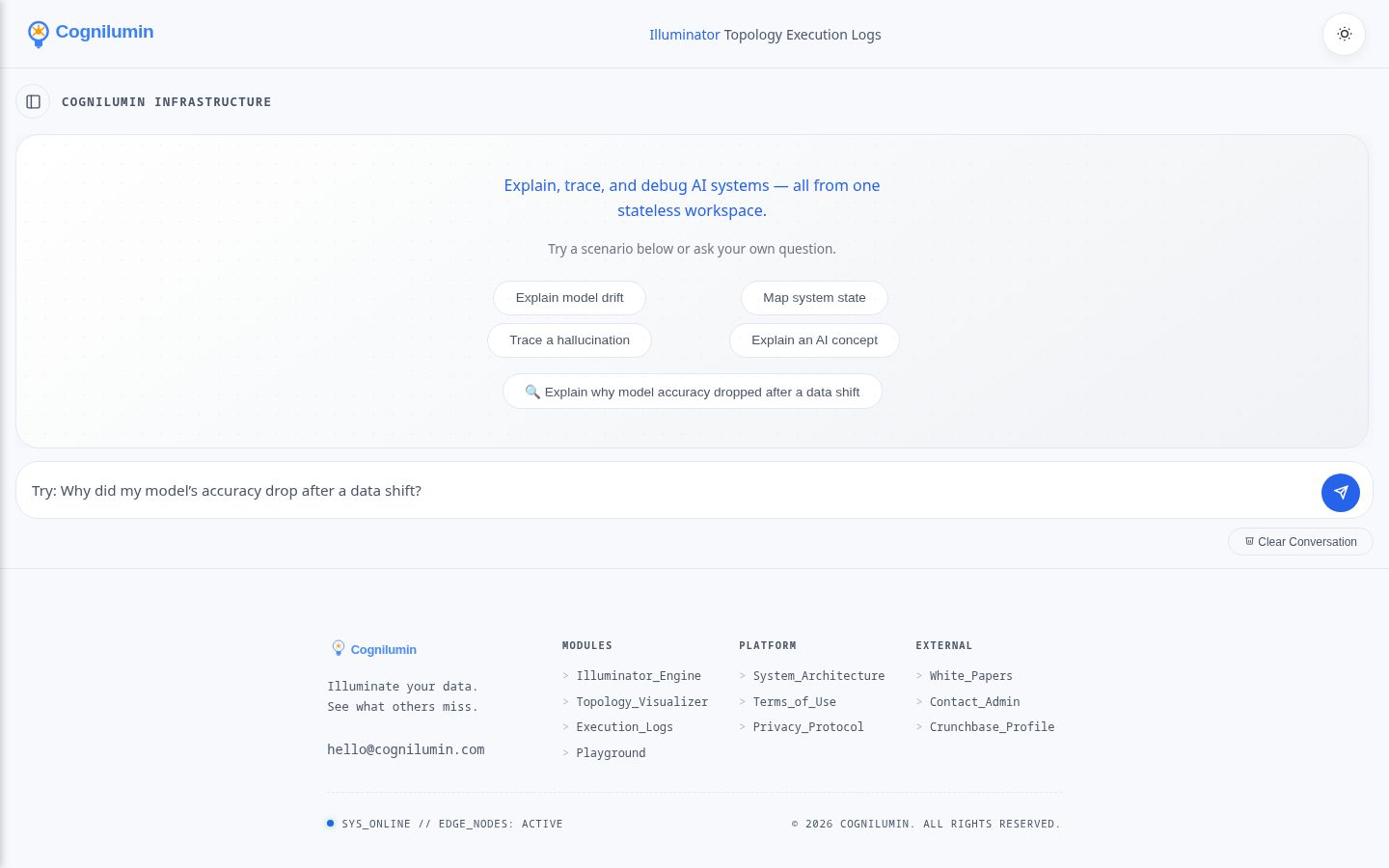Choose the Map system state scenario
The width and height of the screenshot is (1389, 868).
pyautogui.click(x=814, y=298)
